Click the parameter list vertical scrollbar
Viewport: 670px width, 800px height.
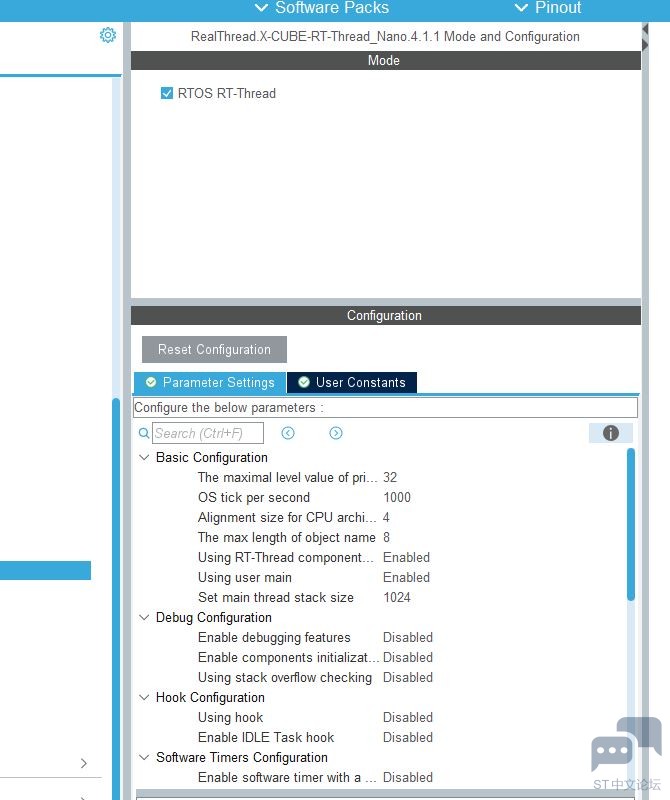631,524
